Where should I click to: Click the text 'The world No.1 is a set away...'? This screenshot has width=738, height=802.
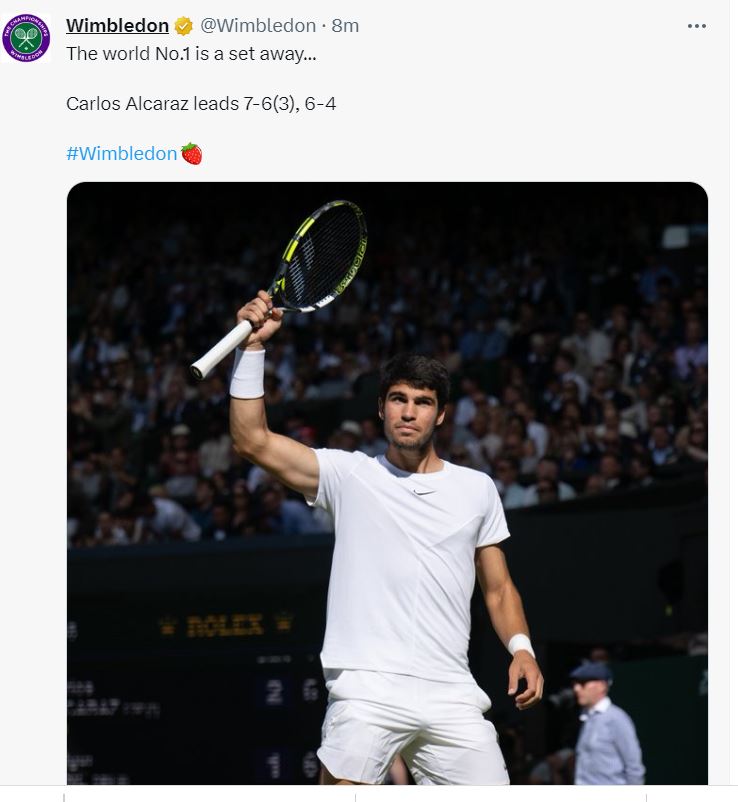click(x=191, y=54)
